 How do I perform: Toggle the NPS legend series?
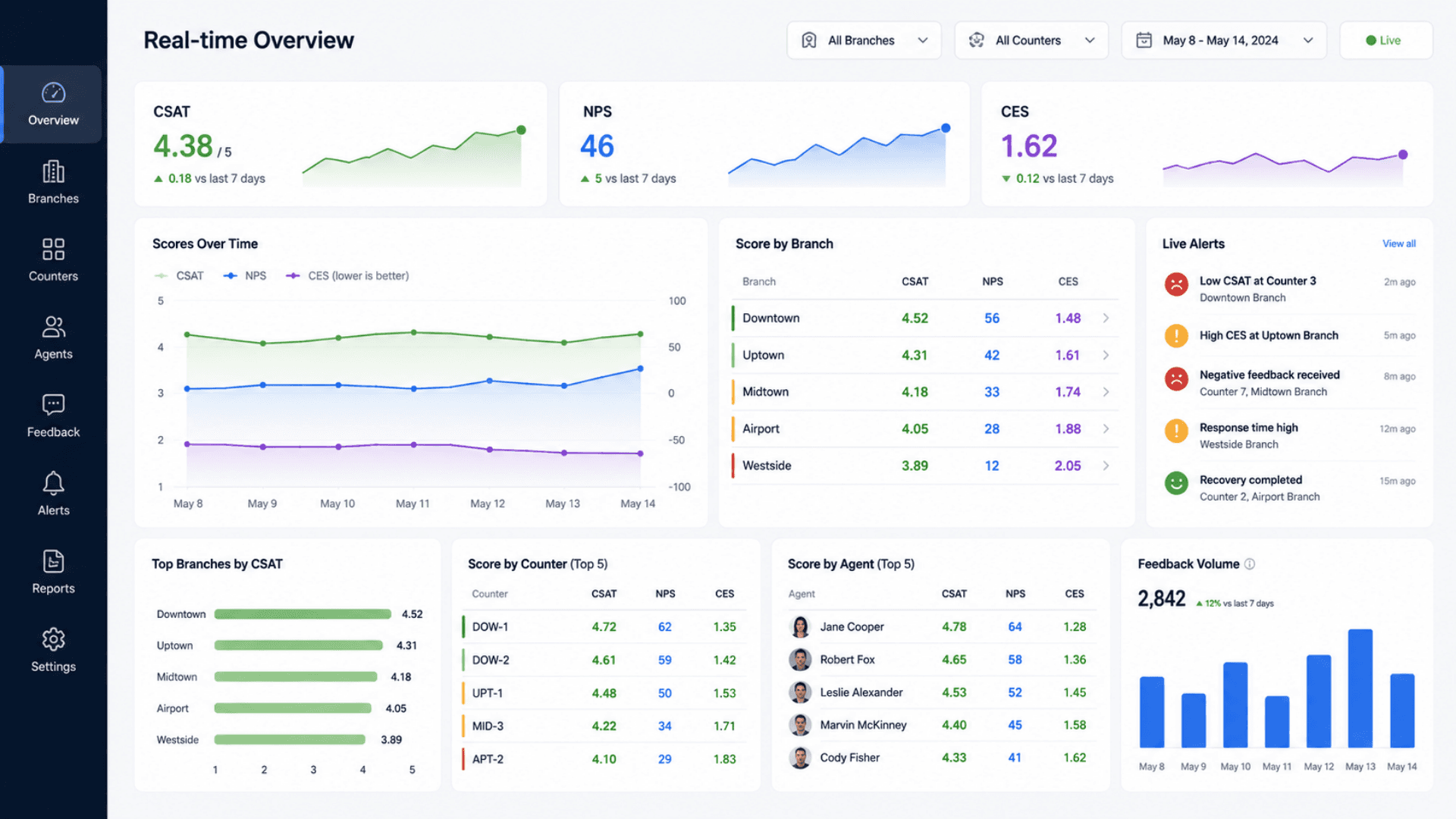[x=245, y=276]
